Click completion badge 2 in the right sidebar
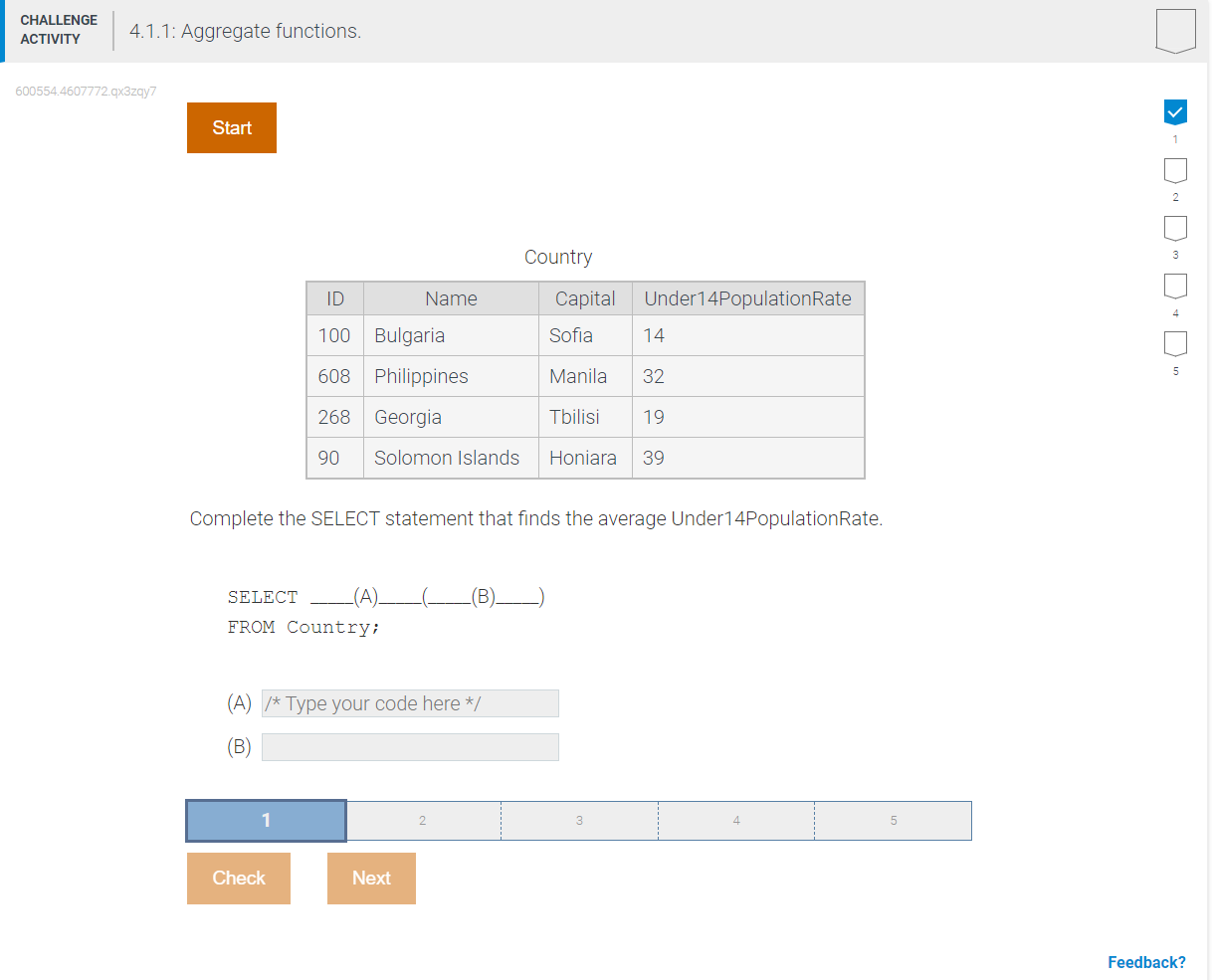The image size is (1212, 980). 1175,169
